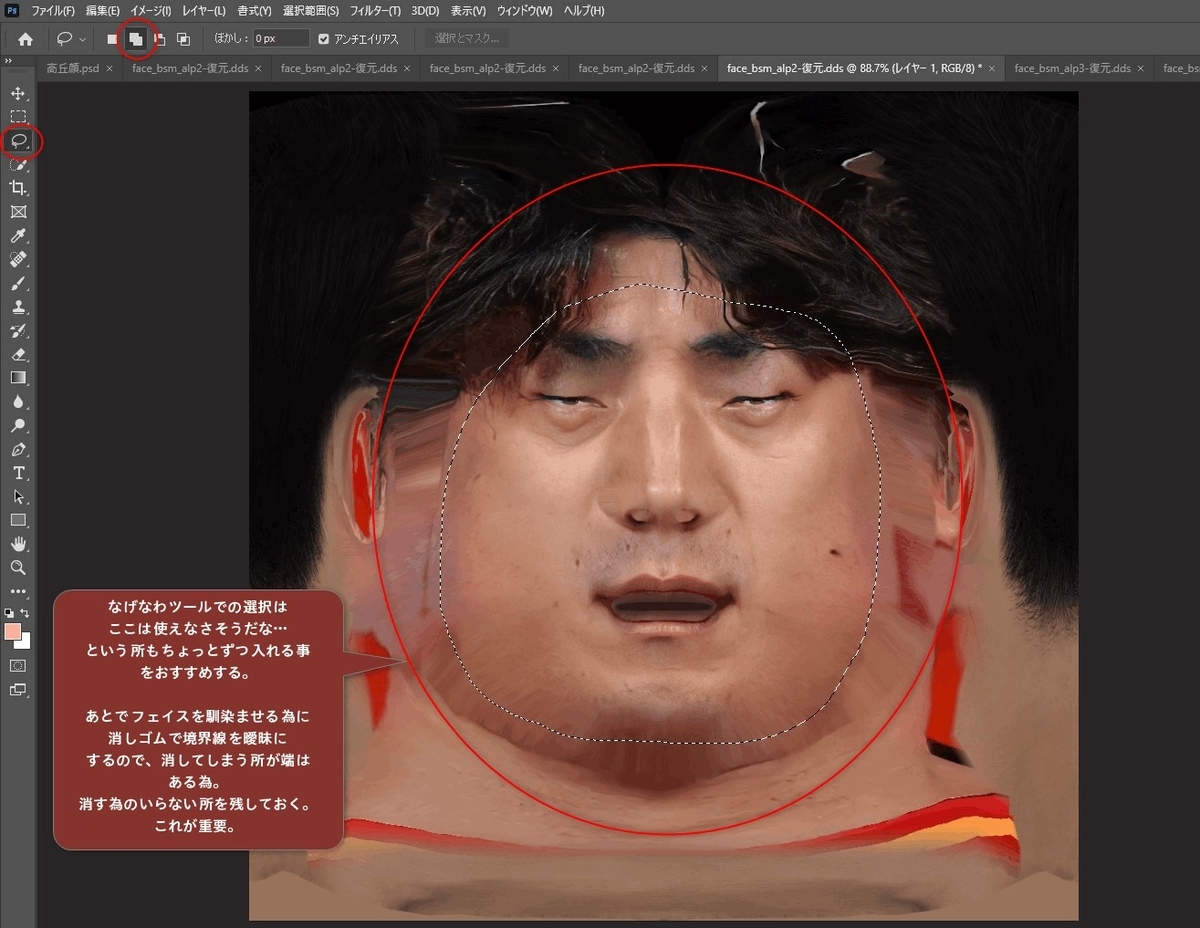Click the ぼかし feather input field
This screenshot has width=1200, height=928.
[x=280, y=39]
